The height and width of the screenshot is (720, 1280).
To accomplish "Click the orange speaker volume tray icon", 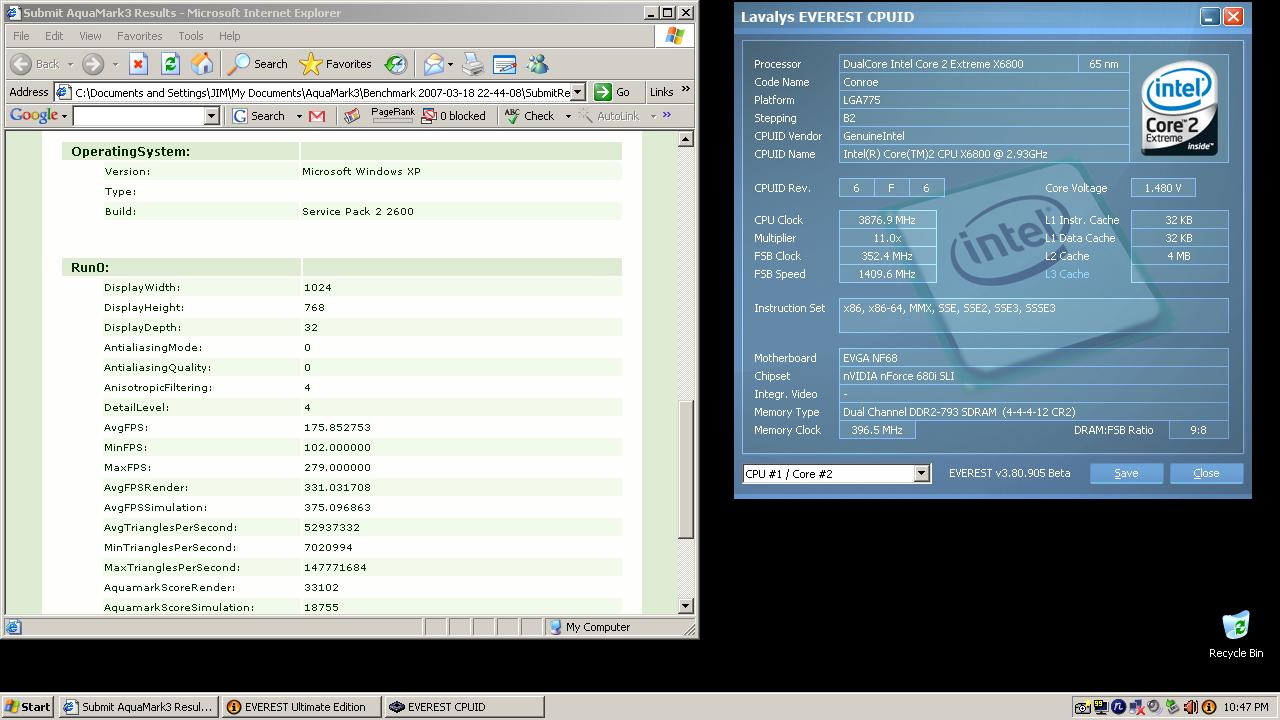I will pos(1190,707).
